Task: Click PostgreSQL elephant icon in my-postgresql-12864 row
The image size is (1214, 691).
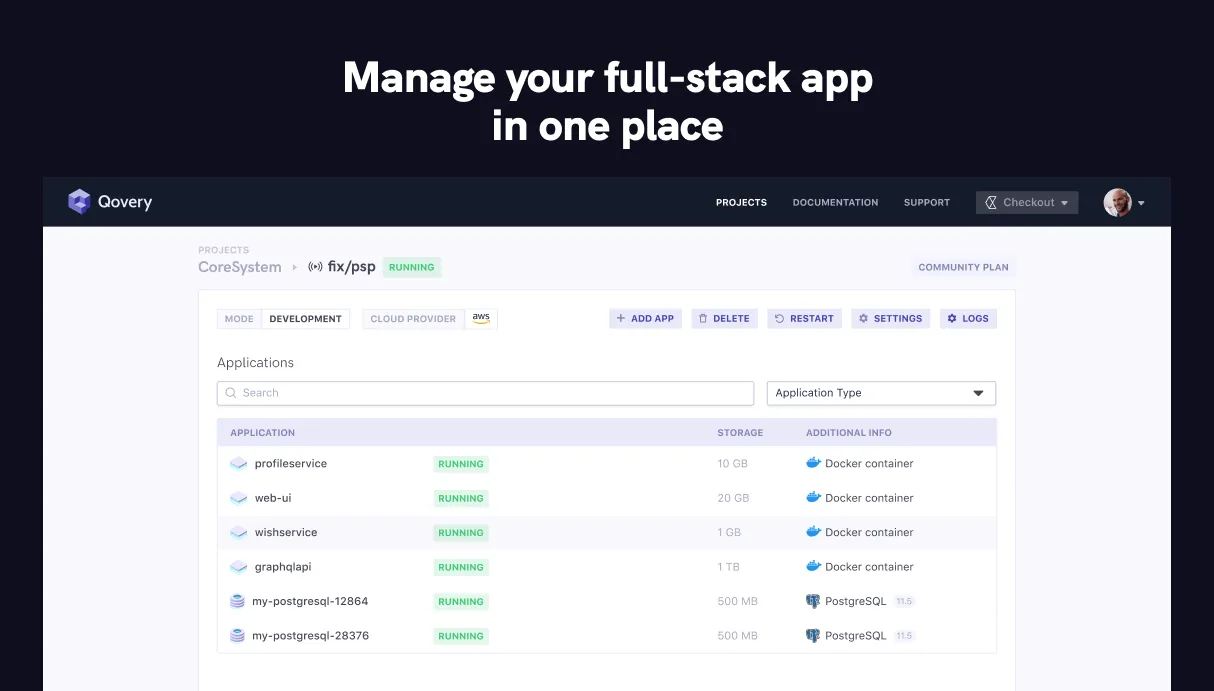Action: coord(813,602)
